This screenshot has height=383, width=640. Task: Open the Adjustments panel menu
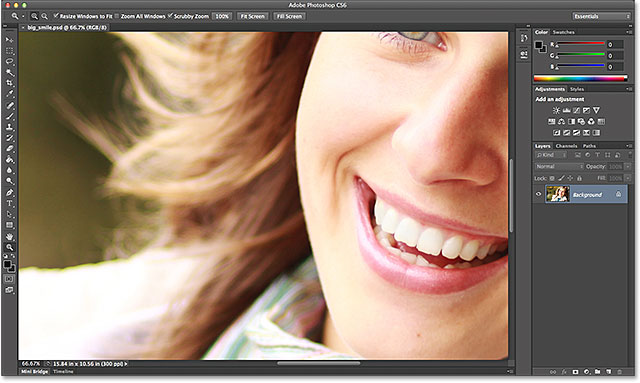629,89
